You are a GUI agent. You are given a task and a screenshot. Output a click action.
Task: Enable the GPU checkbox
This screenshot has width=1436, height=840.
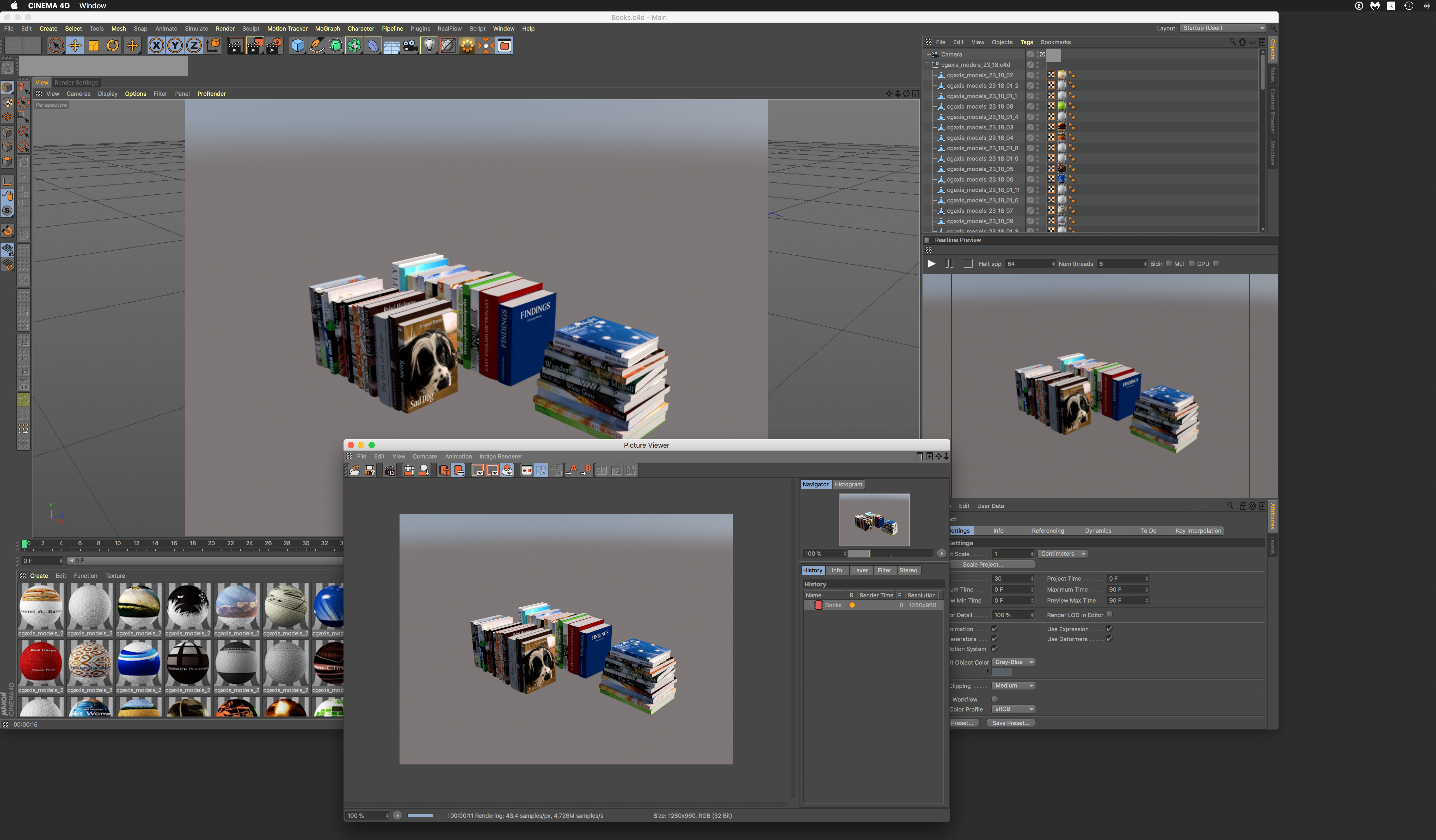click(1216, 263)
